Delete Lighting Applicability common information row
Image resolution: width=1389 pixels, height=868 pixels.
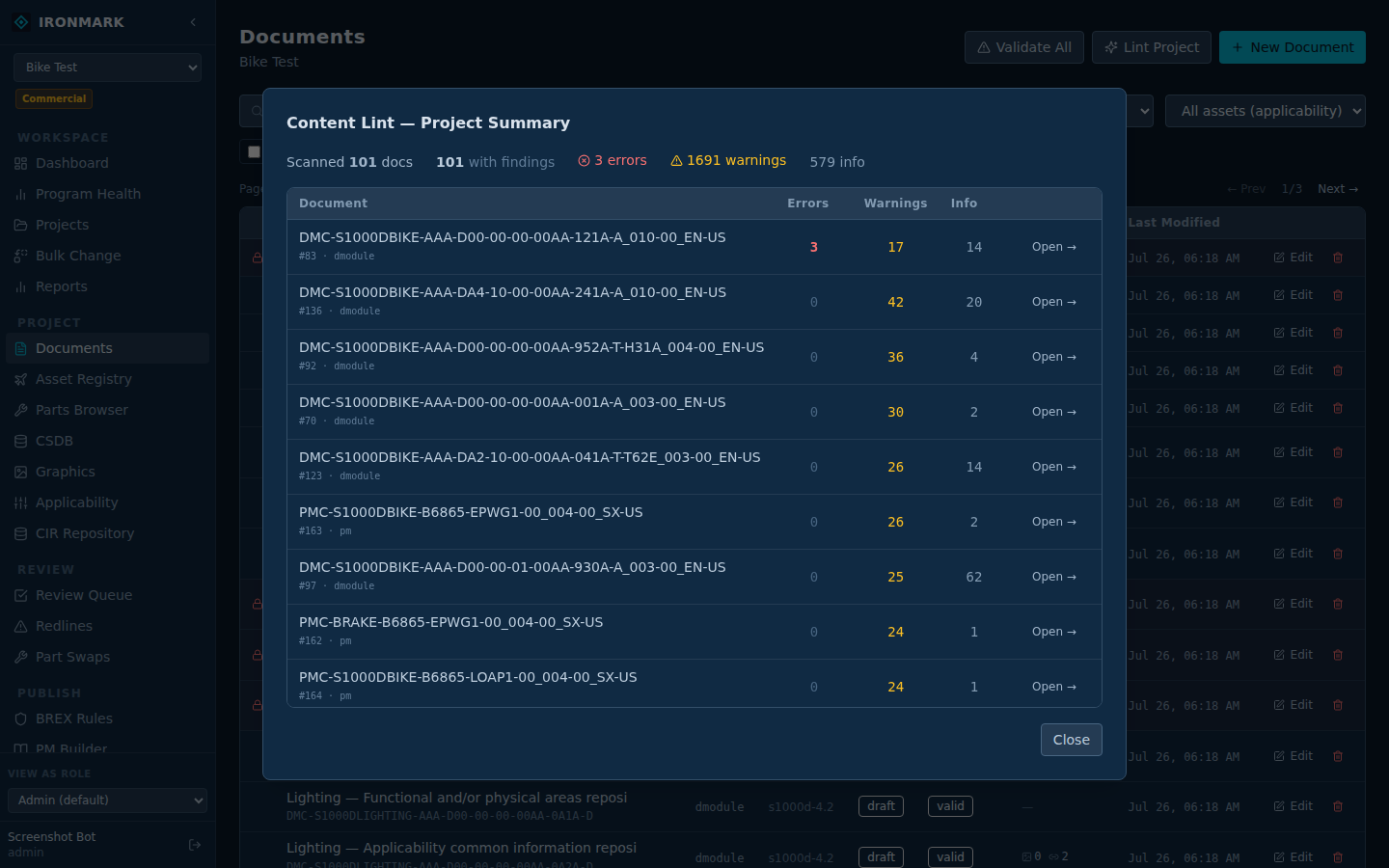pyautogui.click(x=1338, y=857)
